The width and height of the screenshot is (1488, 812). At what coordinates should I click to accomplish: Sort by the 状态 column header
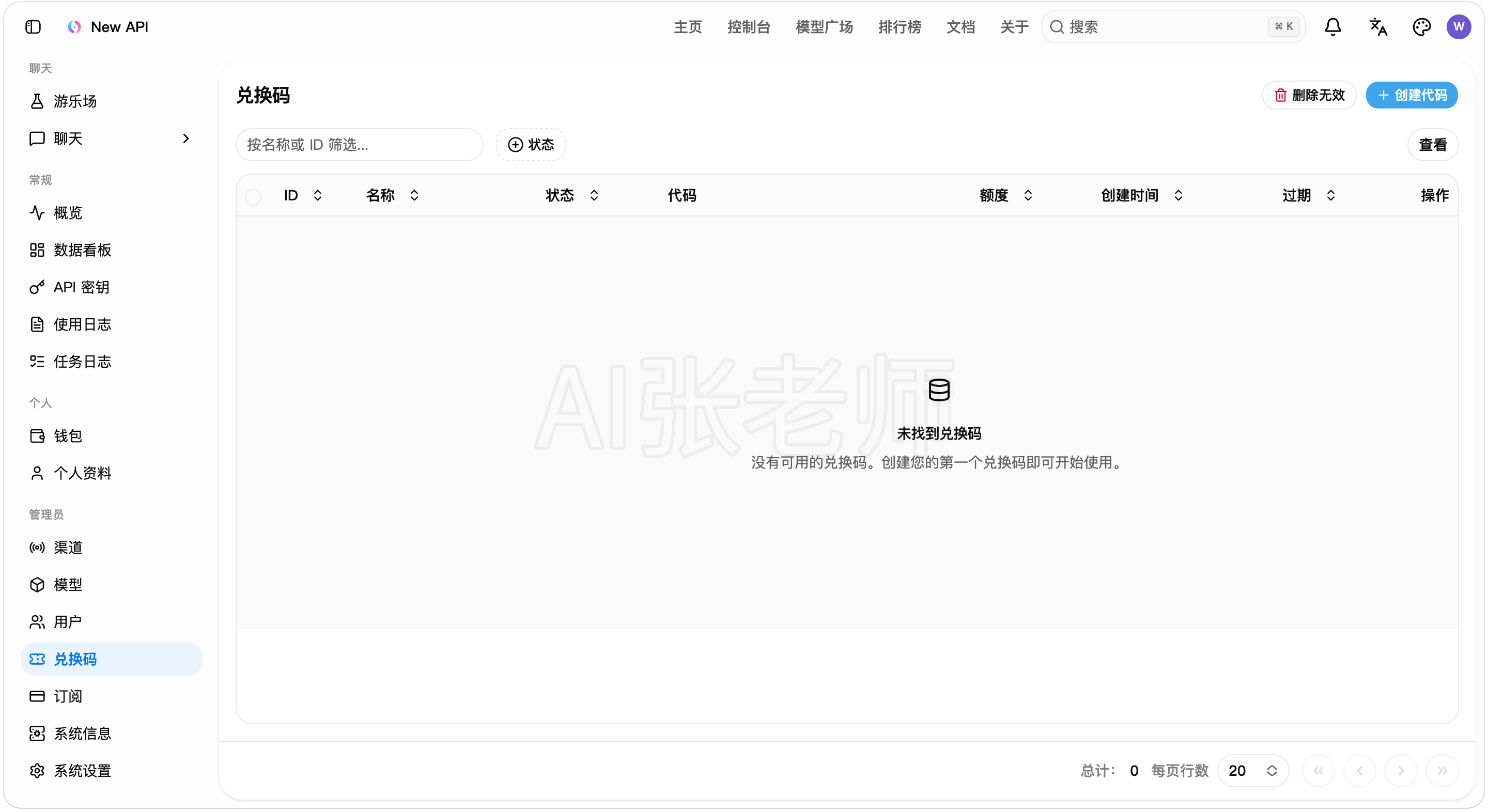coord(572,195)
